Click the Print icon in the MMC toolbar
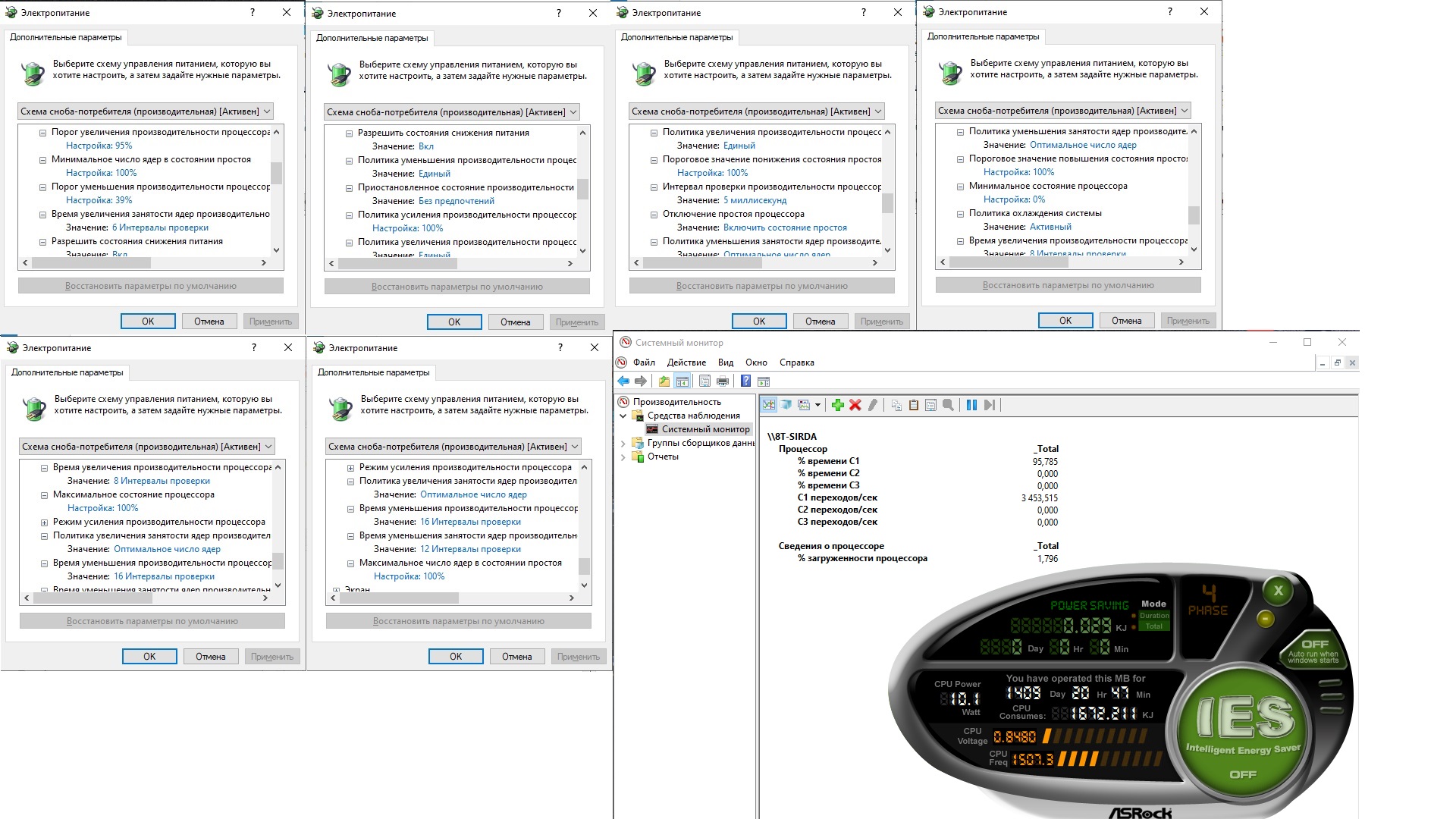 [723, 381]
